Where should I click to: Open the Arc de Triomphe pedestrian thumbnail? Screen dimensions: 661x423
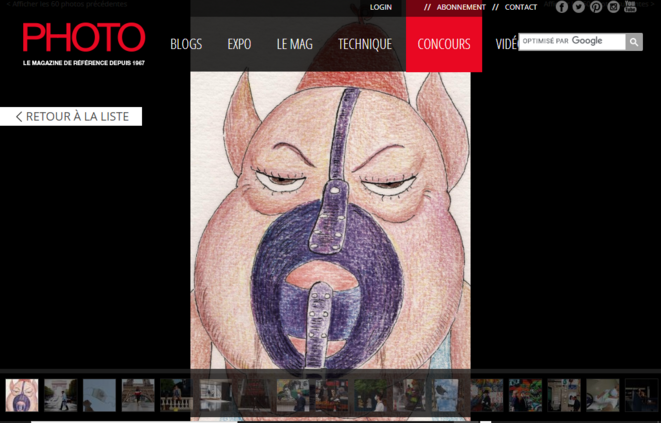click(61, 395)
